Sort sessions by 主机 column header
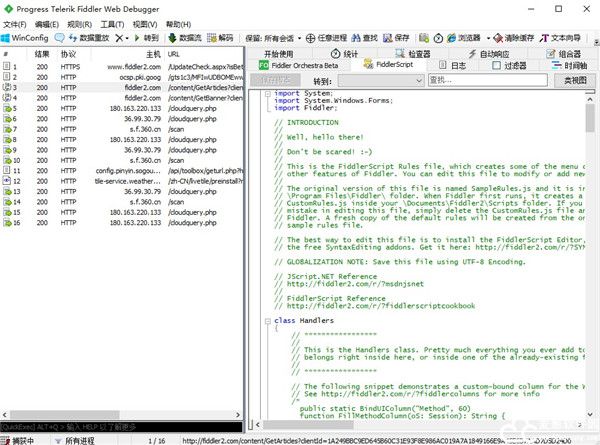This screenshot has width=600, height=445. [x=153, y=54]
